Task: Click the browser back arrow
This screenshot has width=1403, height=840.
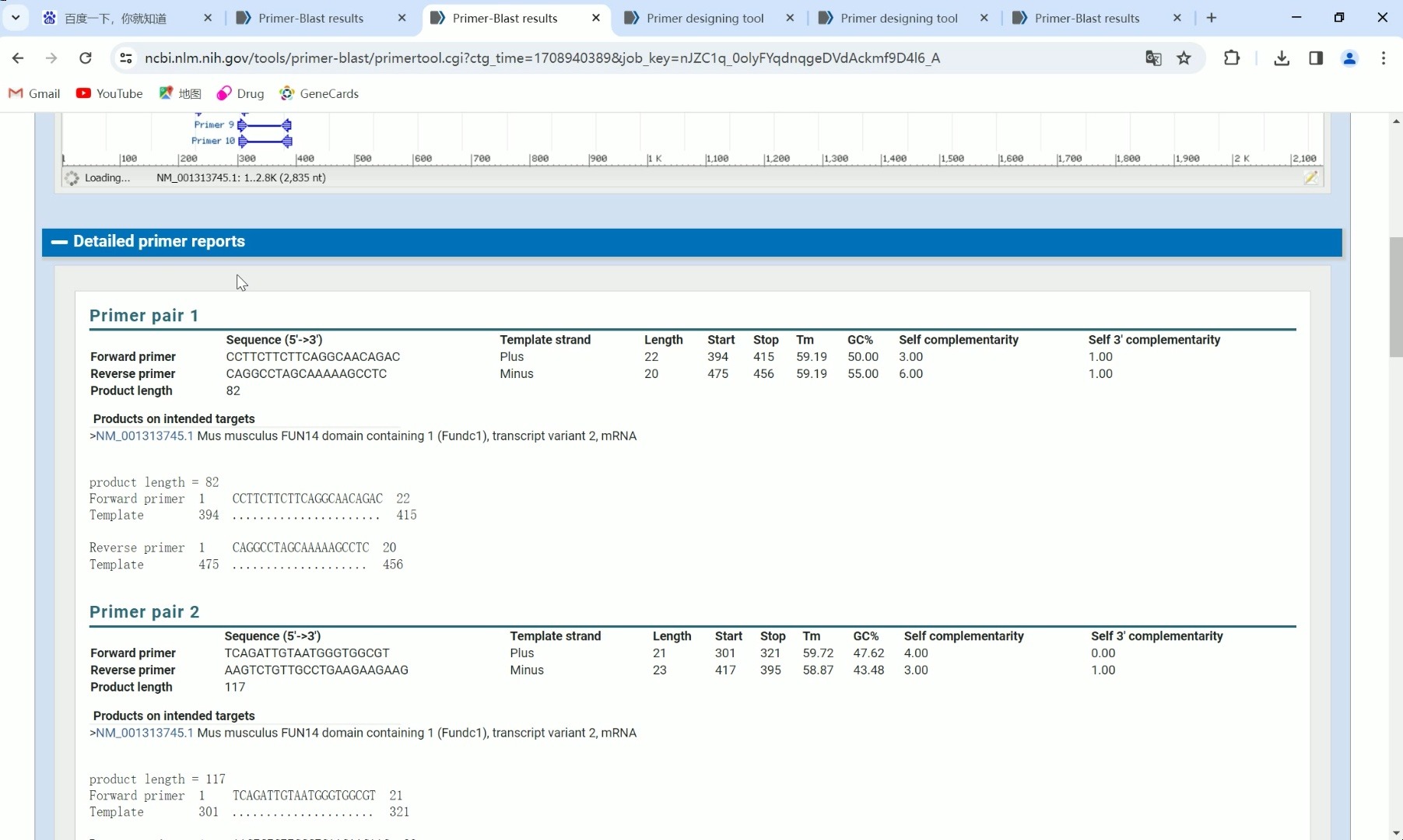Action: [x=18, y=58]
